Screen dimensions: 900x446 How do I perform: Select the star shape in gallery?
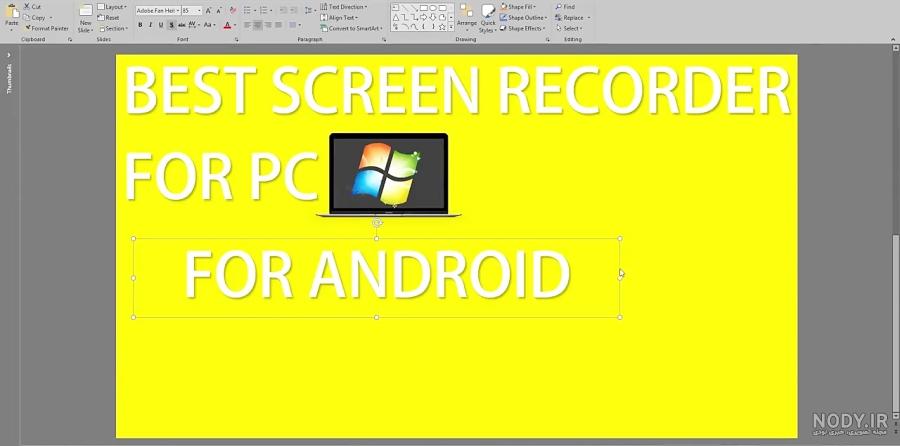pos(442,27)
